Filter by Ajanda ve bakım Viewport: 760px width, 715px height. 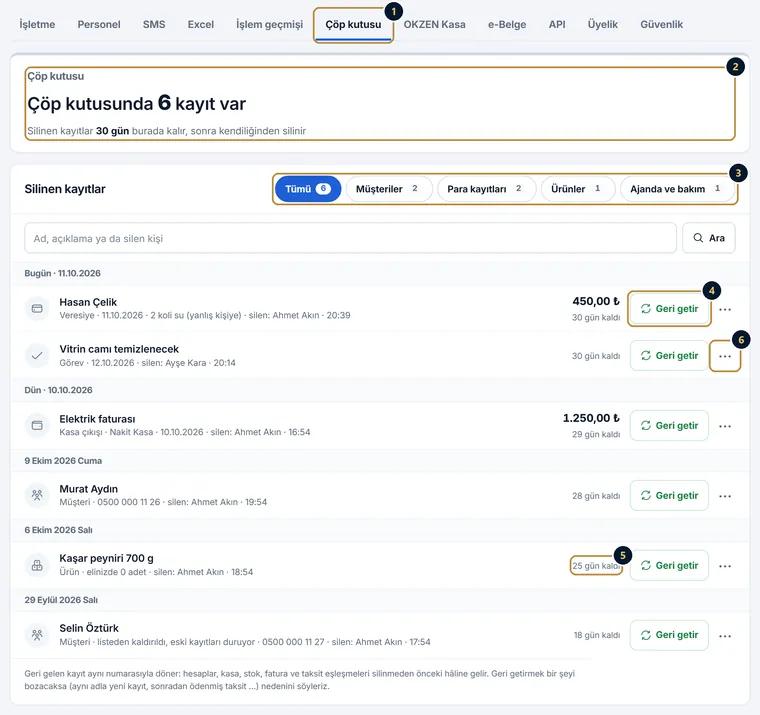tap(677, 189)
